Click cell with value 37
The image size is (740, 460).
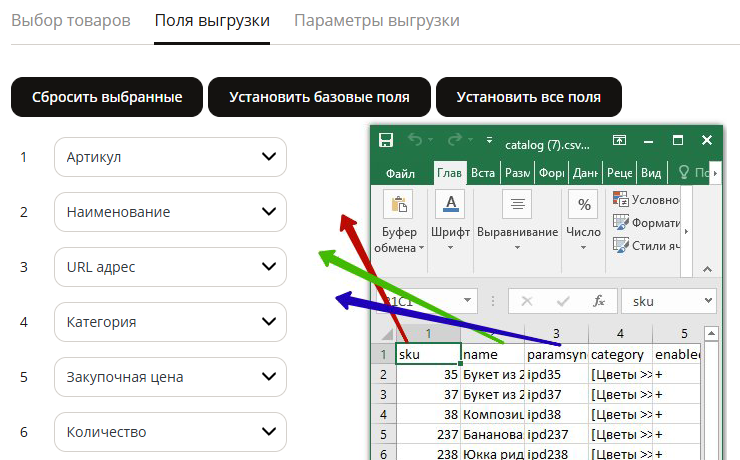428,394
